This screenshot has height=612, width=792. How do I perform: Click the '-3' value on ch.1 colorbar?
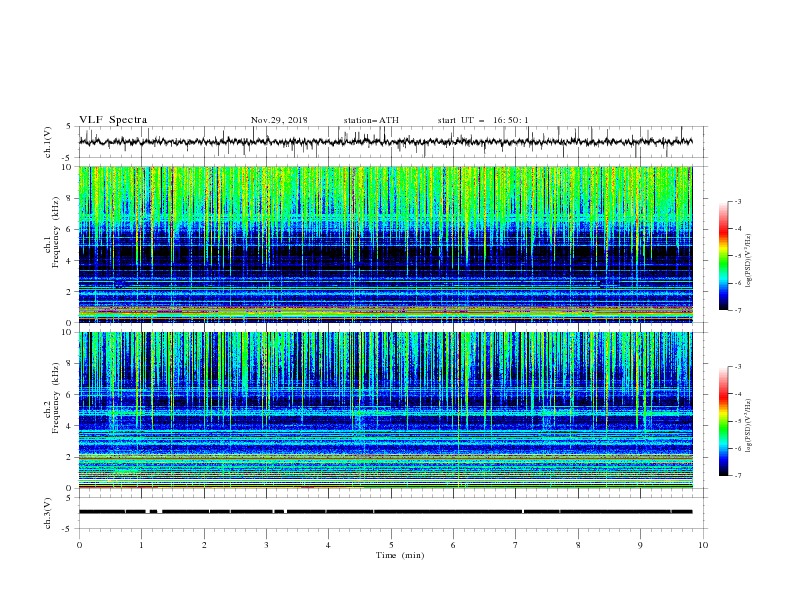[737, 201]
